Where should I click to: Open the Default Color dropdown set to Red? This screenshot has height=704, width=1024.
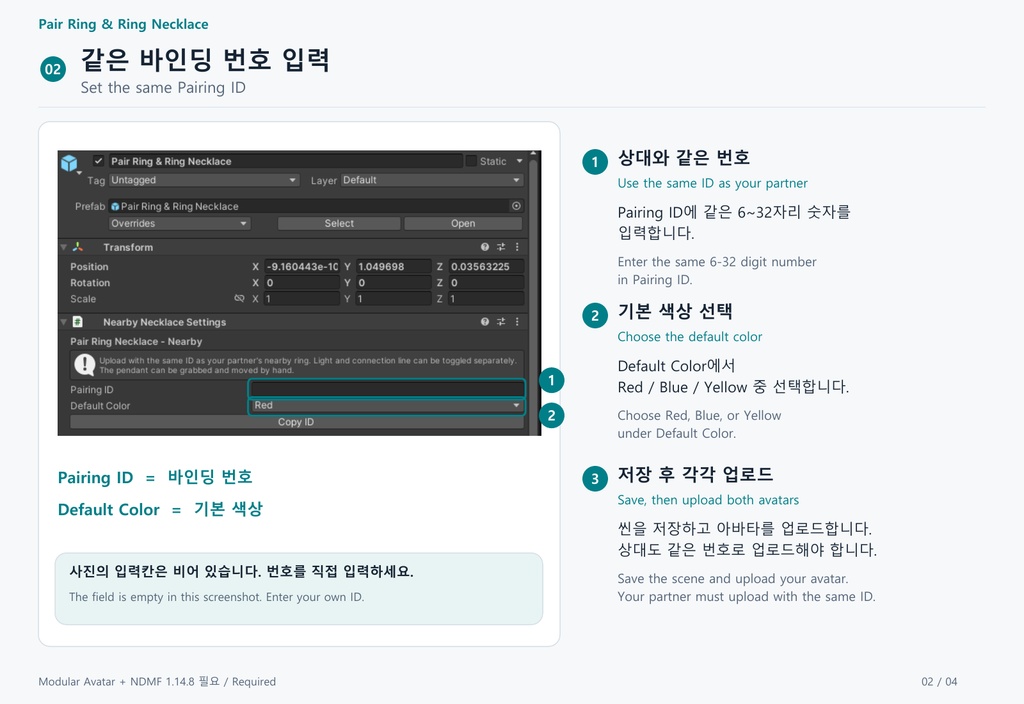click(x=387, y=406)
